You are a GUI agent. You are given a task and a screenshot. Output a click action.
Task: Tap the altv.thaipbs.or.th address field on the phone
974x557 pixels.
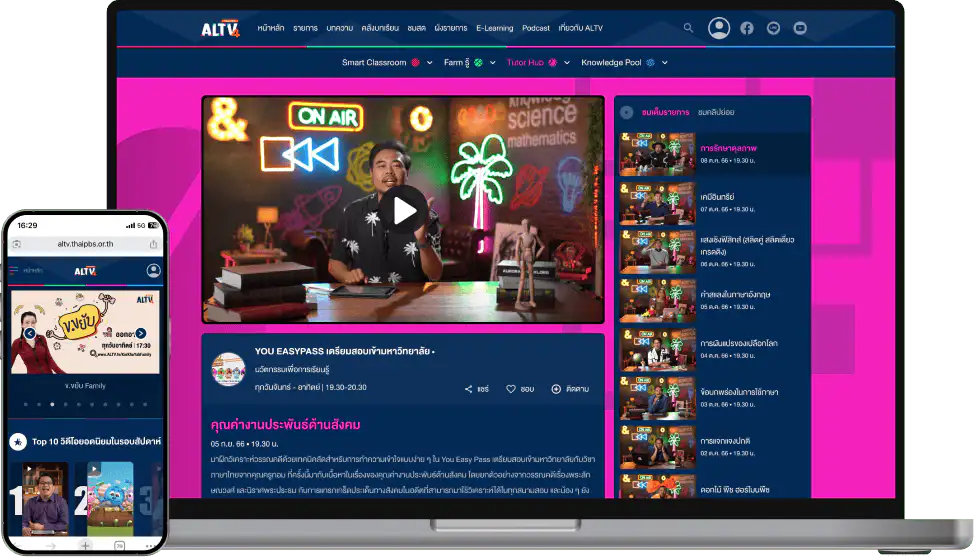pos(85,244)
